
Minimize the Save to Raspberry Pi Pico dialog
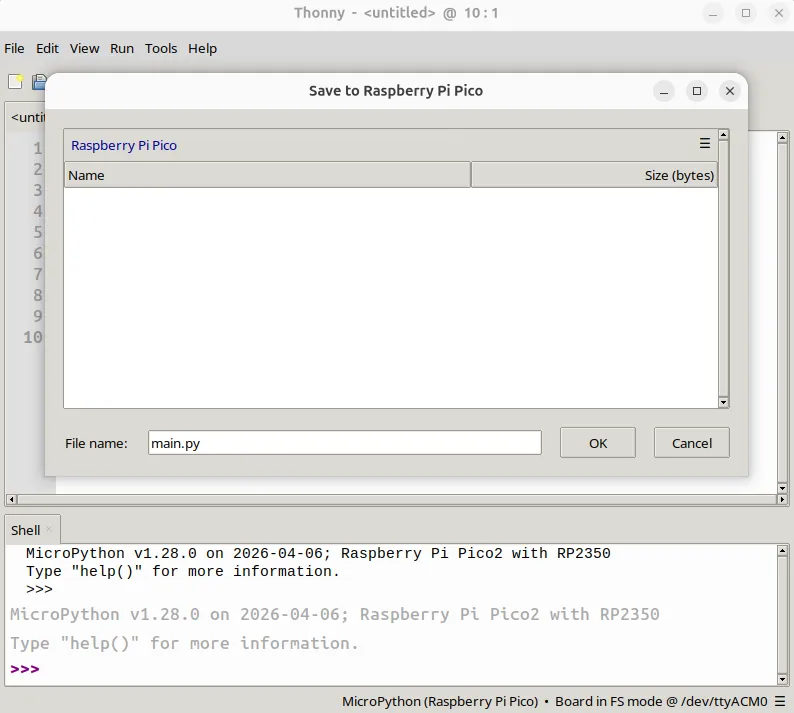click(x=664, y=91)
